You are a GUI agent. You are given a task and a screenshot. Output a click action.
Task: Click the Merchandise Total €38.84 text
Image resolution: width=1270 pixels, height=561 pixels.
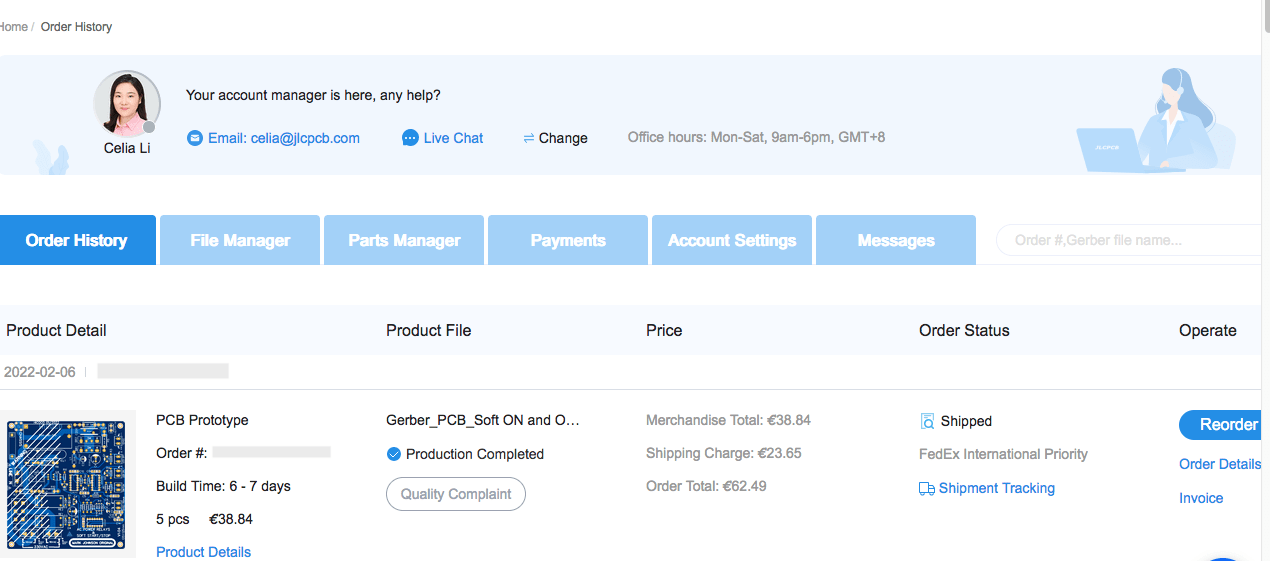click(x=728, y=420)
